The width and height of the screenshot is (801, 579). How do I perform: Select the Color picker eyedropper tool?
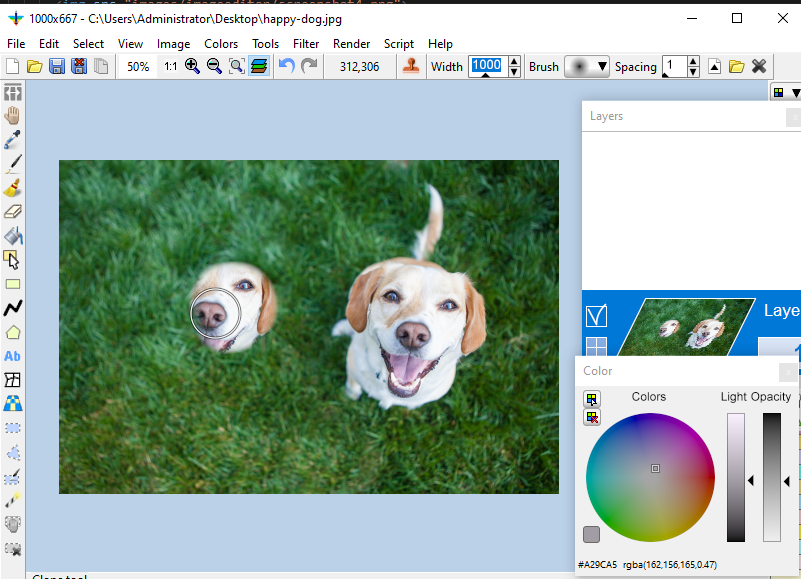[13, 140]
